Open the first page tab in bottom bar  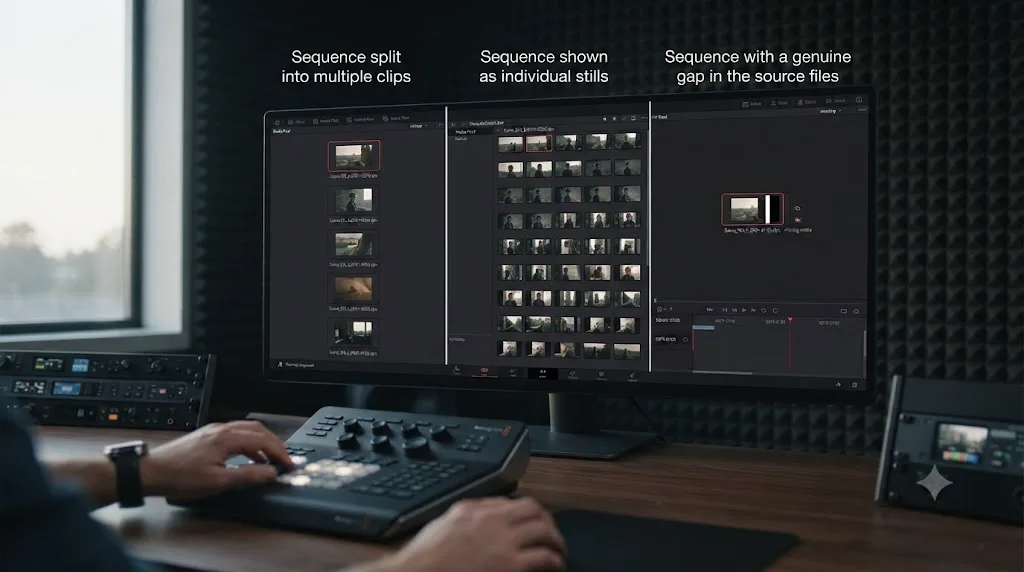(x=456, y=372)
